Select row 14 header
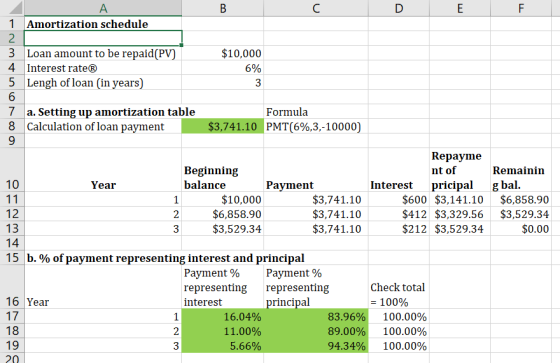Image resolution: width=560 pixels, height=363 pixels. [x=12, y=243]
